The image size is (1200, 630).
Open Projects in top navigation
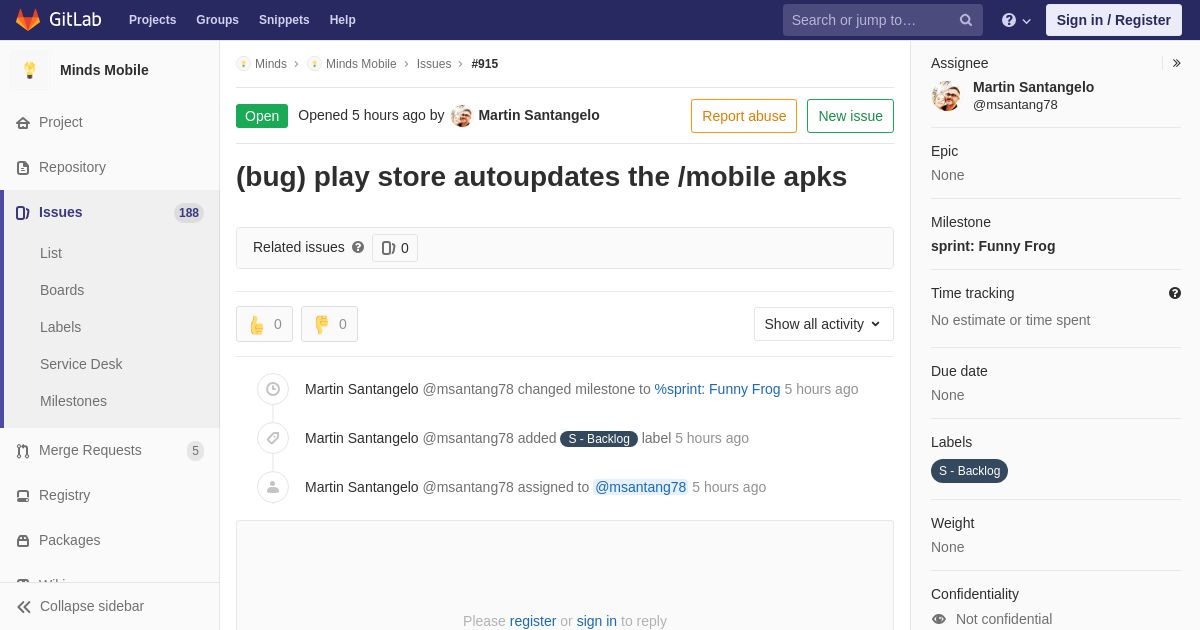coord(152,20)
